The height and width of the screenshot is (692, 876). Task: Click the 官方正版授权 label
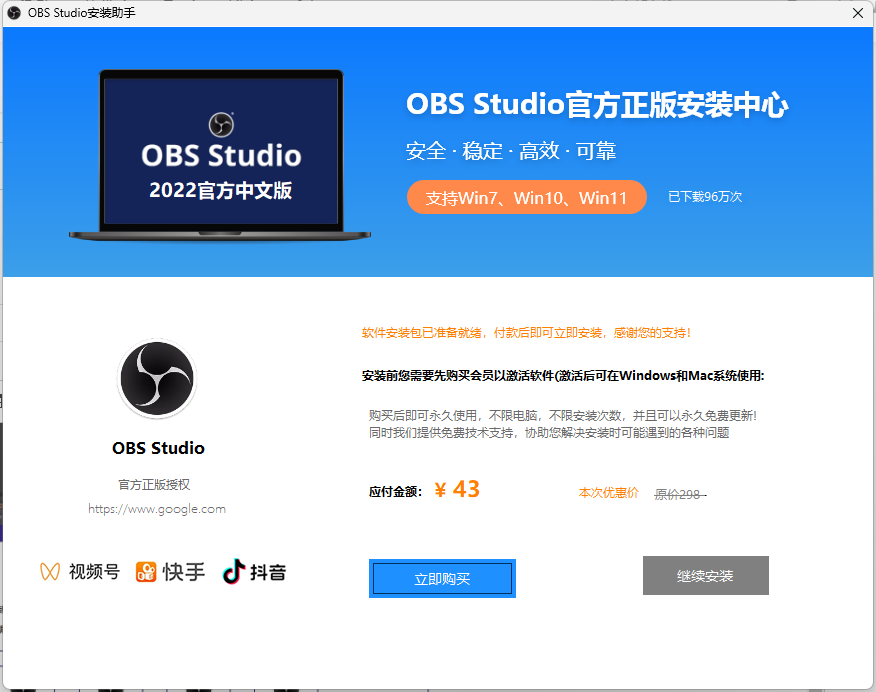154,485
